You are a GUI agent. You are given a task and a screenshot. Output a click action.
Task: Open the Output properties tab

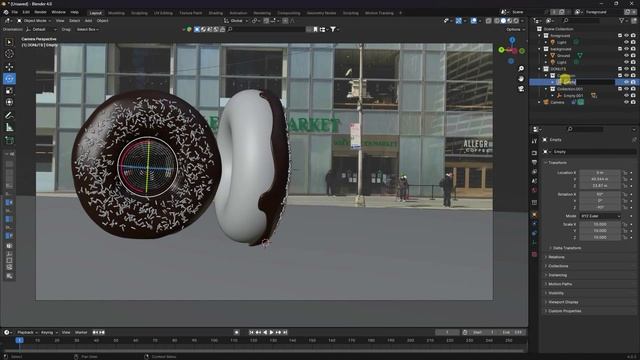coord(534,162)
